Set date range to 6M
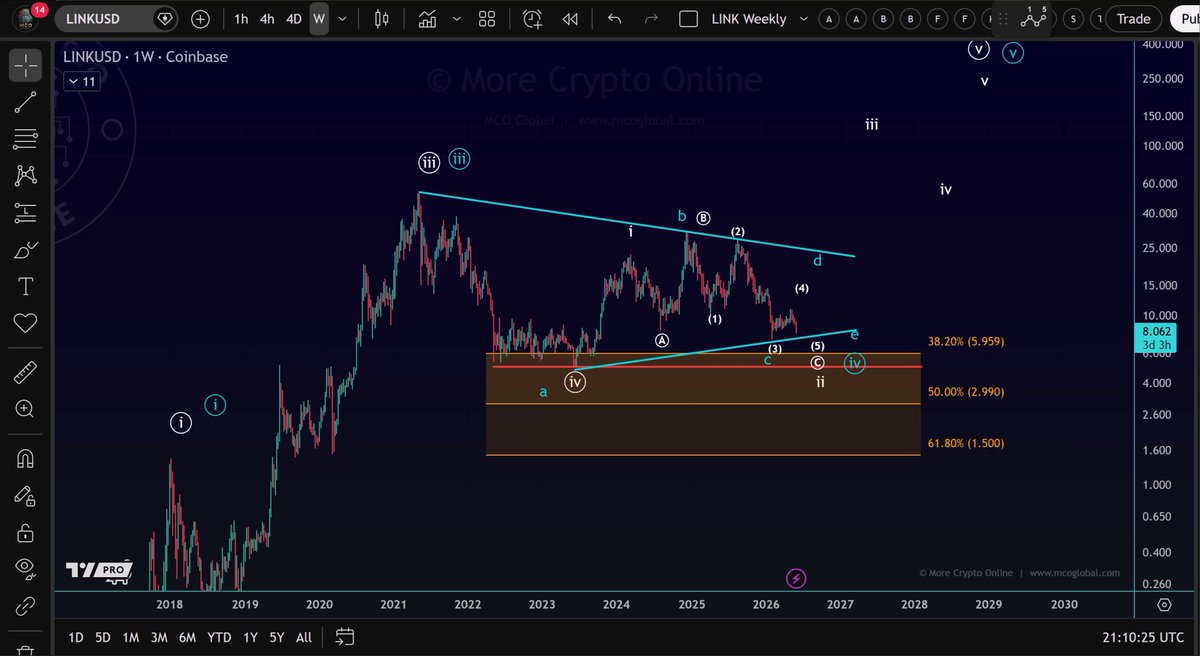The width and height of the screenshot is (1200, 656). click(x=187, y=637)
